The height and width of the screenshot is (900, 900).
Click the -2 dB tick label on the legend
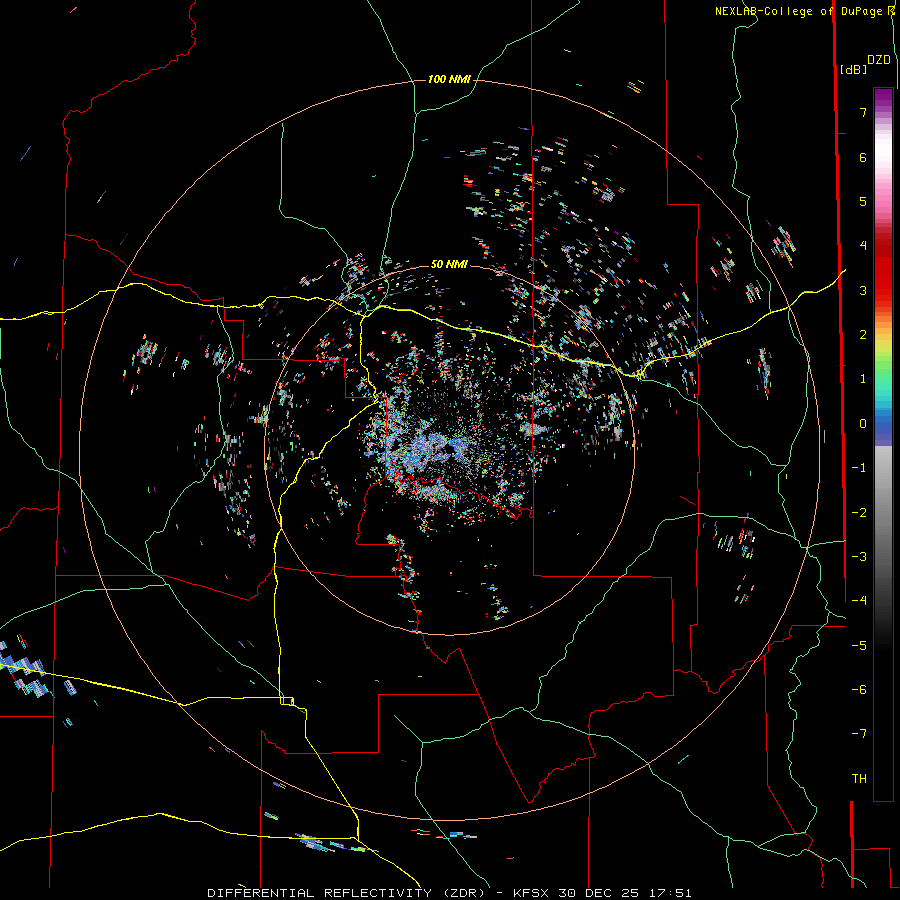859,513
